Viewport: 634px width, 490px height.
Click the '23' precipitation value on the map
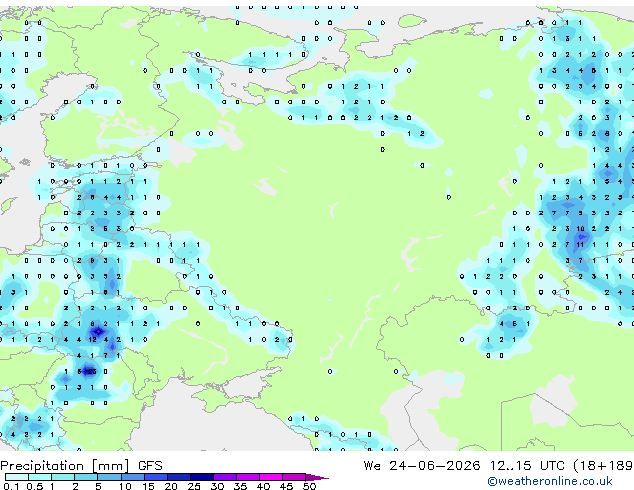point(92,372)
